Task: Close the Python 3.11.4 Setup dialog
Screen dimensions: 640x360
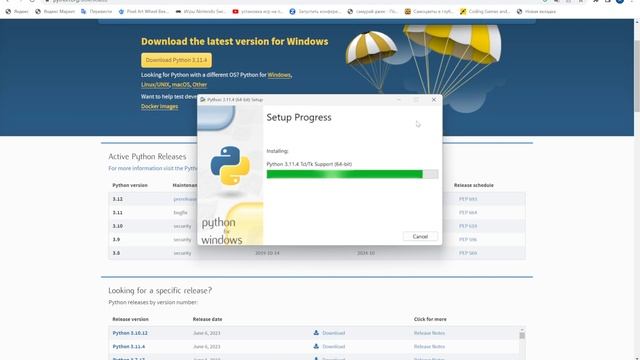Action: [433, 100]
